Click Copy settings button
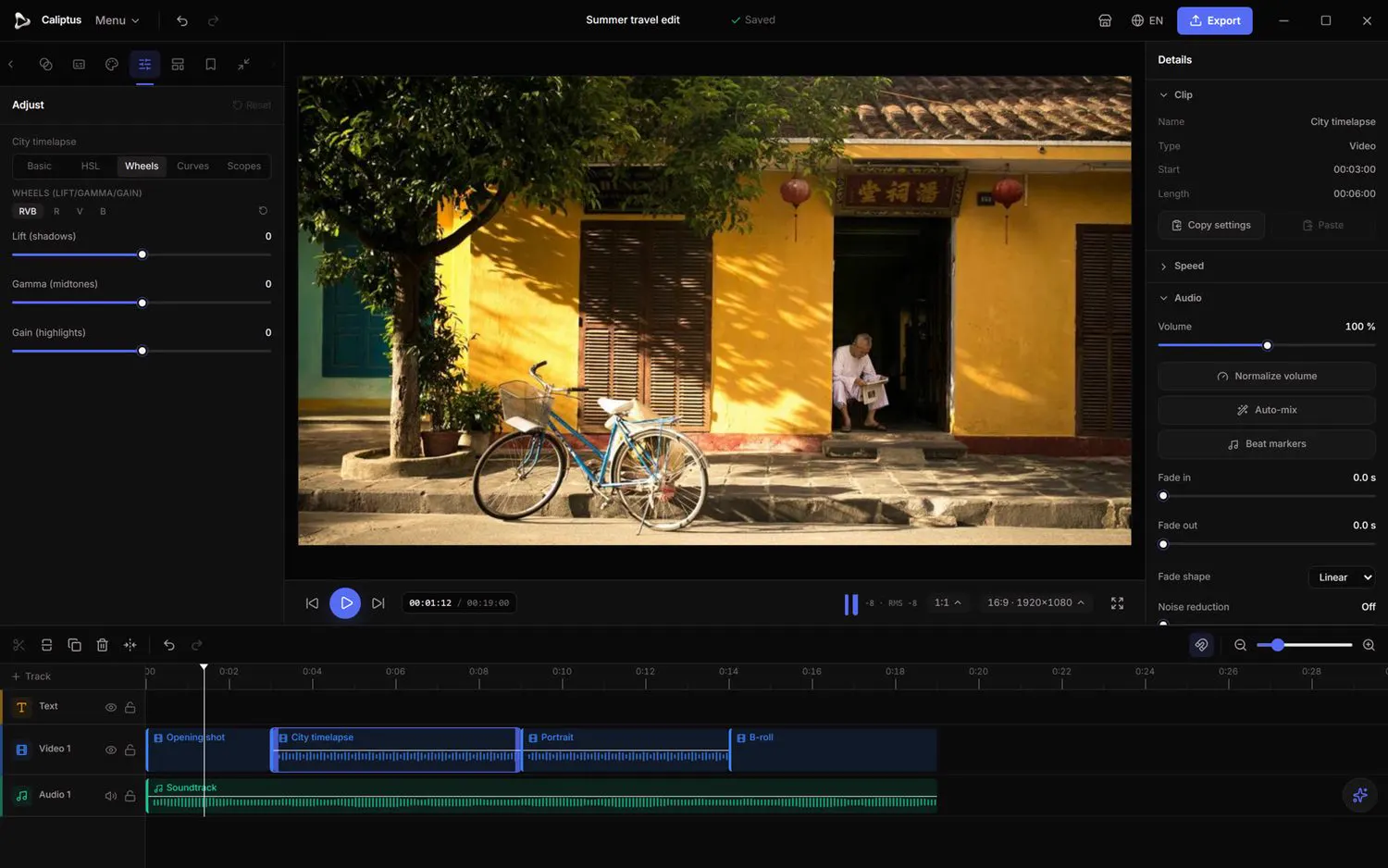This screenshot has height=868, width=1388. [x=1211, y=225]
